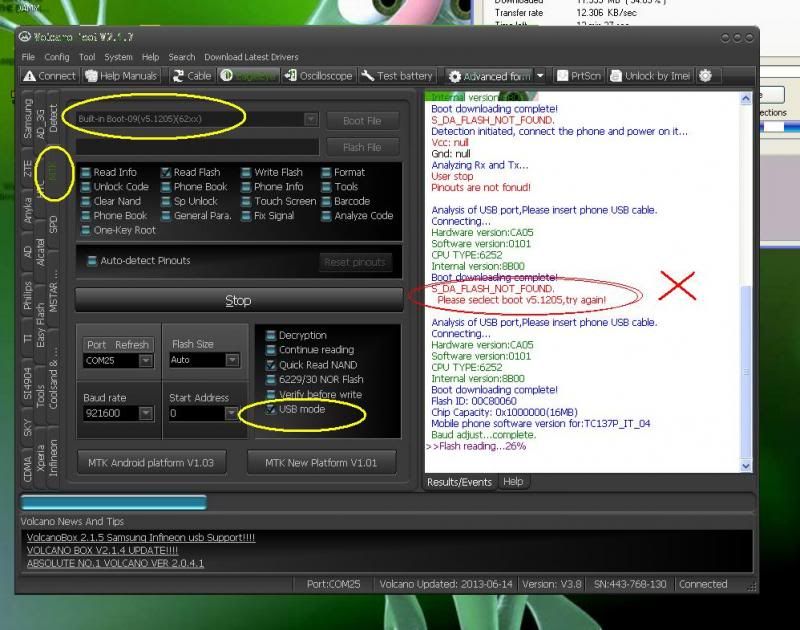The image size is (800, 630).
Task: Open Download Latest Drivers menu
Action: pyautogui.click(x=251, y=57)
